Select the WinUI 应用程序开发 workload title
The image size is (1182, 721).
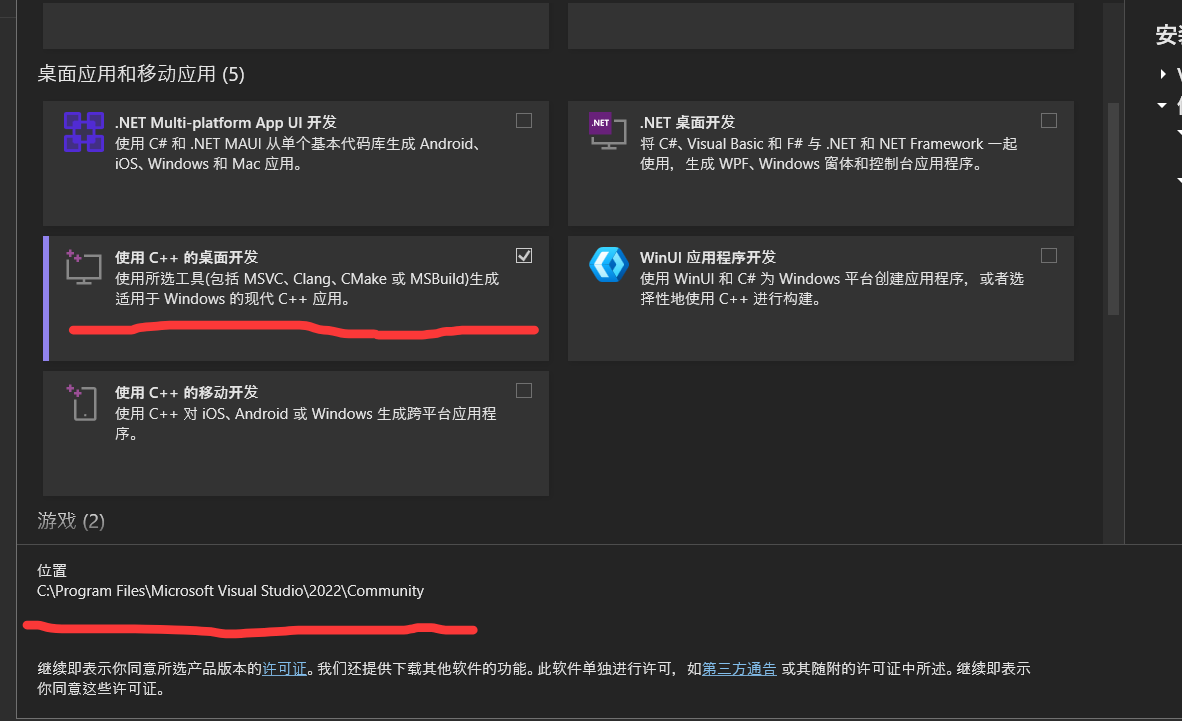[x=708, y=257]
